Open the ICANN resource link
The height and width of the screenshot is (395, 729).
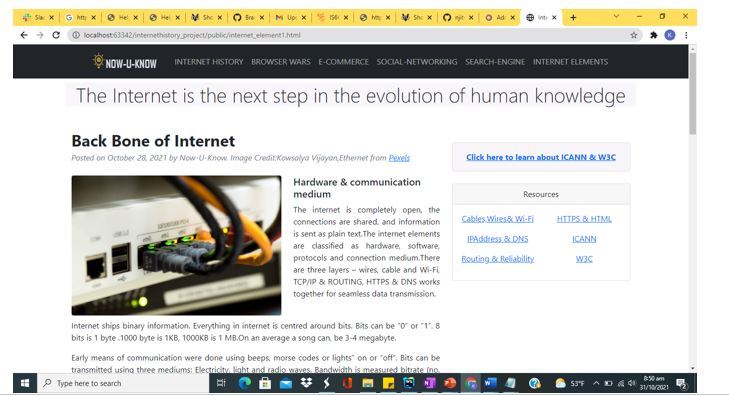coord(584,239)
